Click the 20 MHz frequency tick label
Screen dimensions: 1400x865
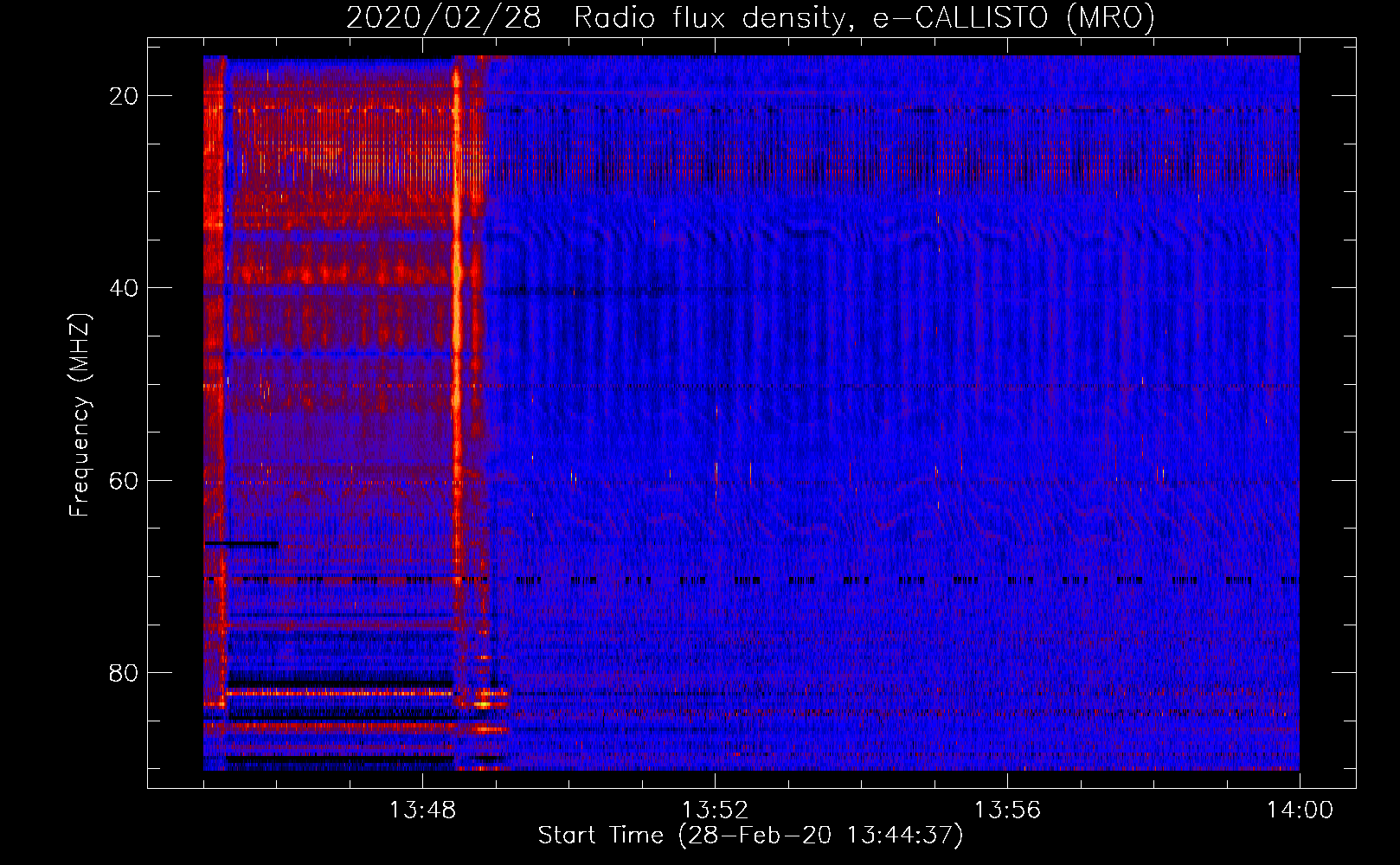[124, 96]
